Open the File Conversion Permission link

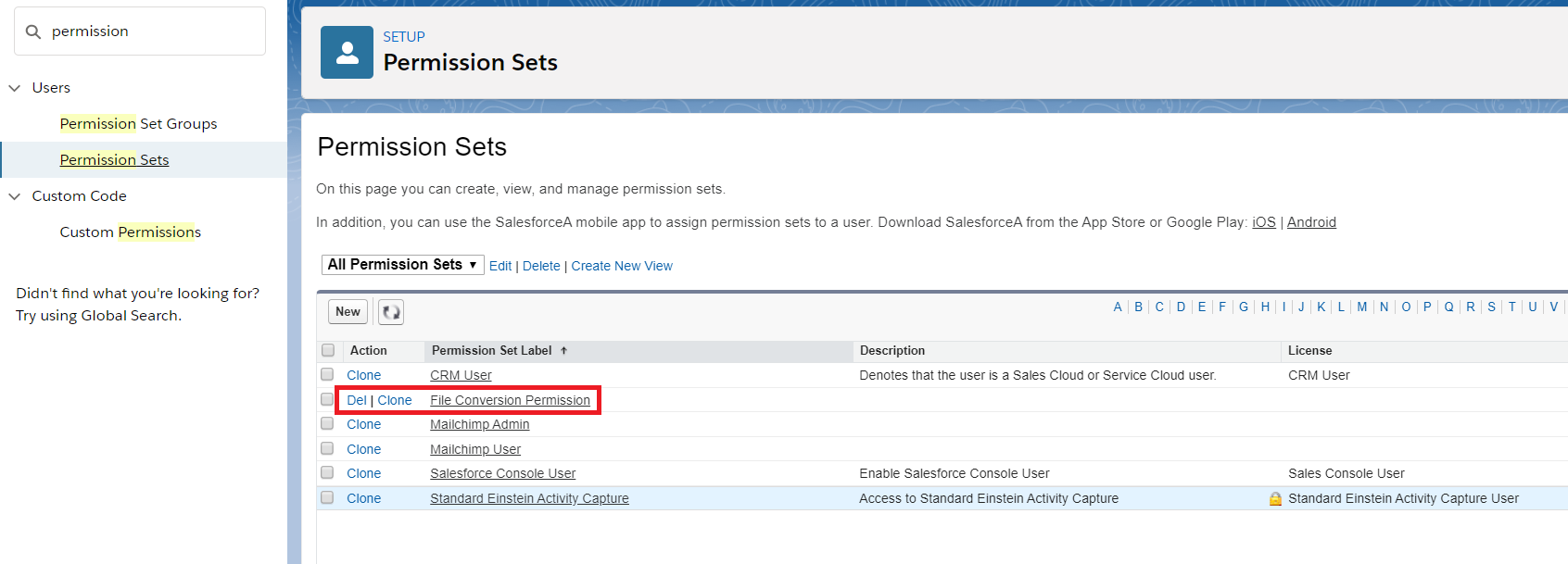click(x=510, y=400)
